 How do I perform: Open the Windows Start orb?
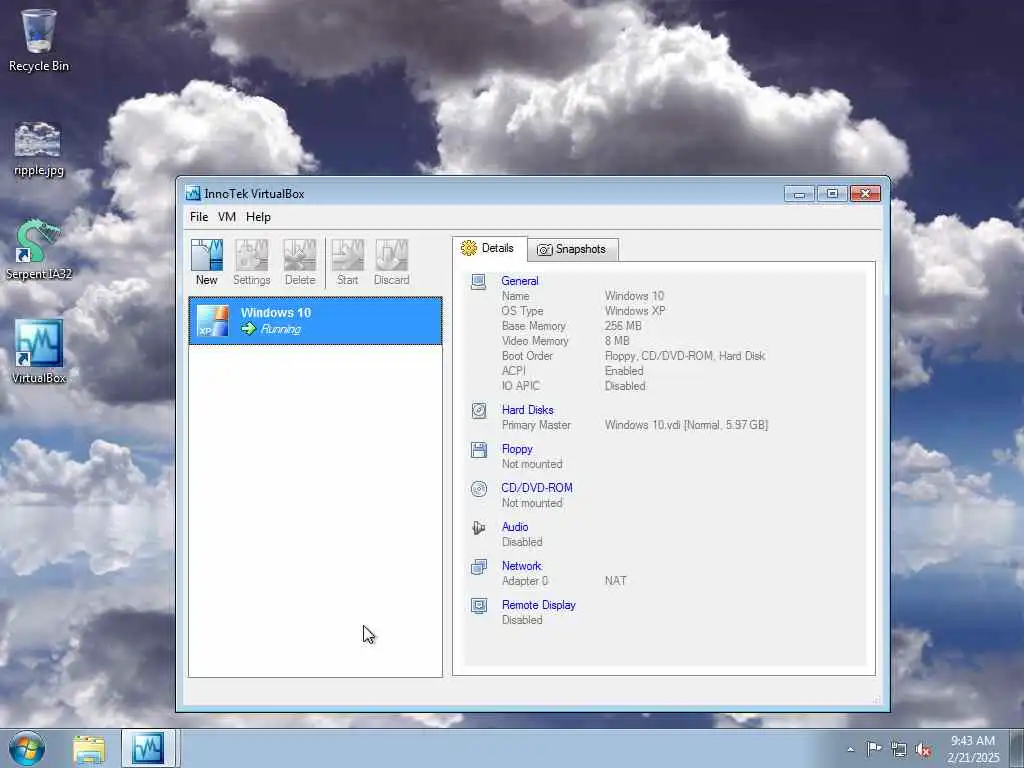pos(27,748)
